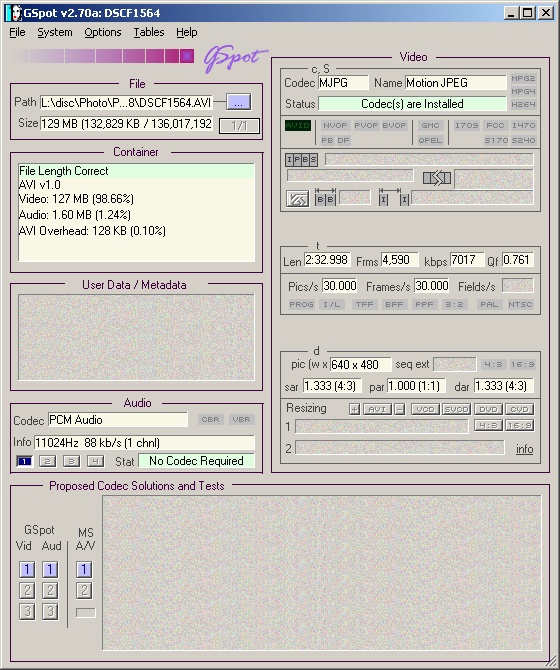Toggle the PAL indicator
Viewport: 560px width, 670px height.
point(488,305)
